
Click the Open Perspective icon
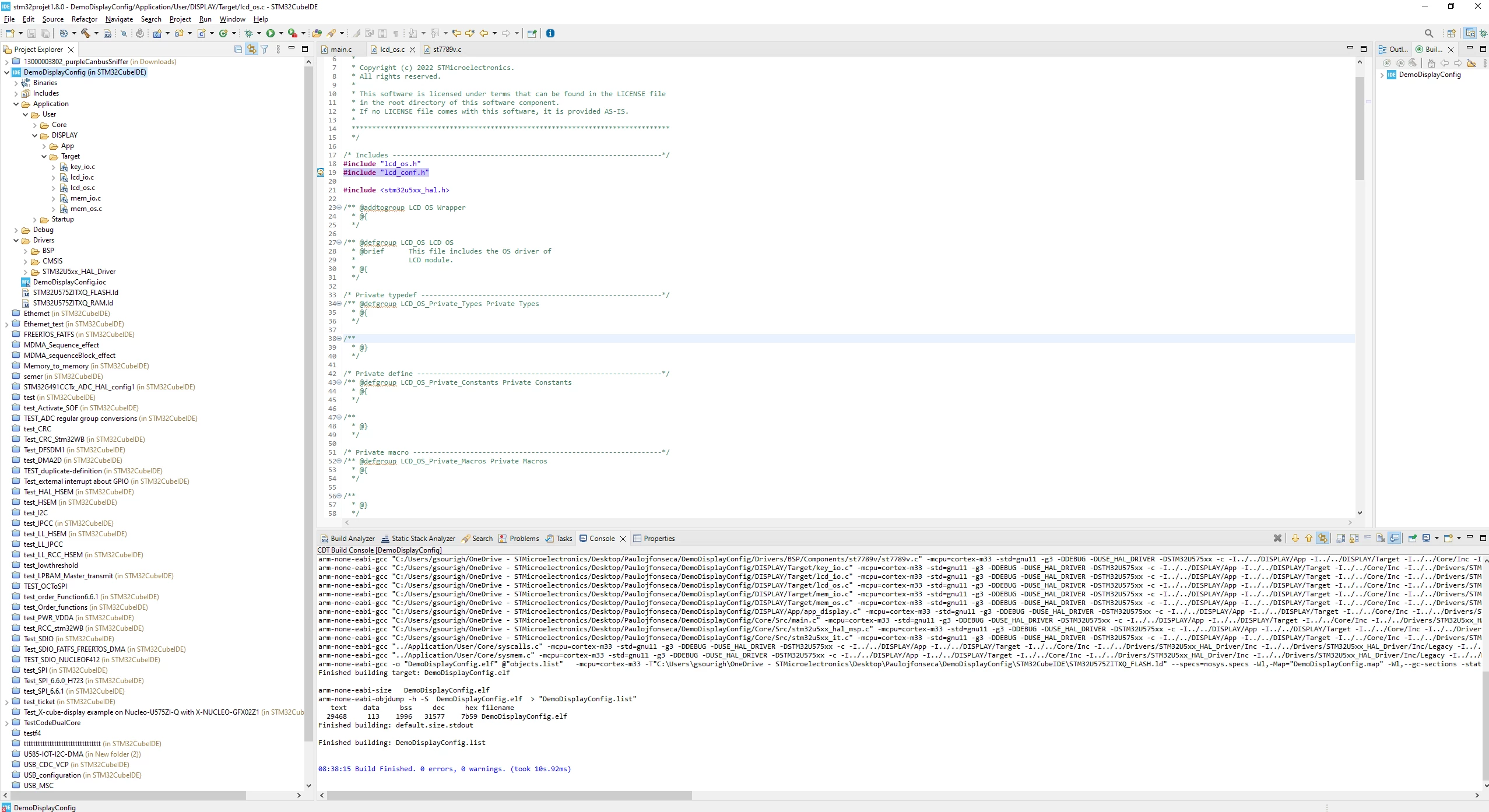[1452, 33]
